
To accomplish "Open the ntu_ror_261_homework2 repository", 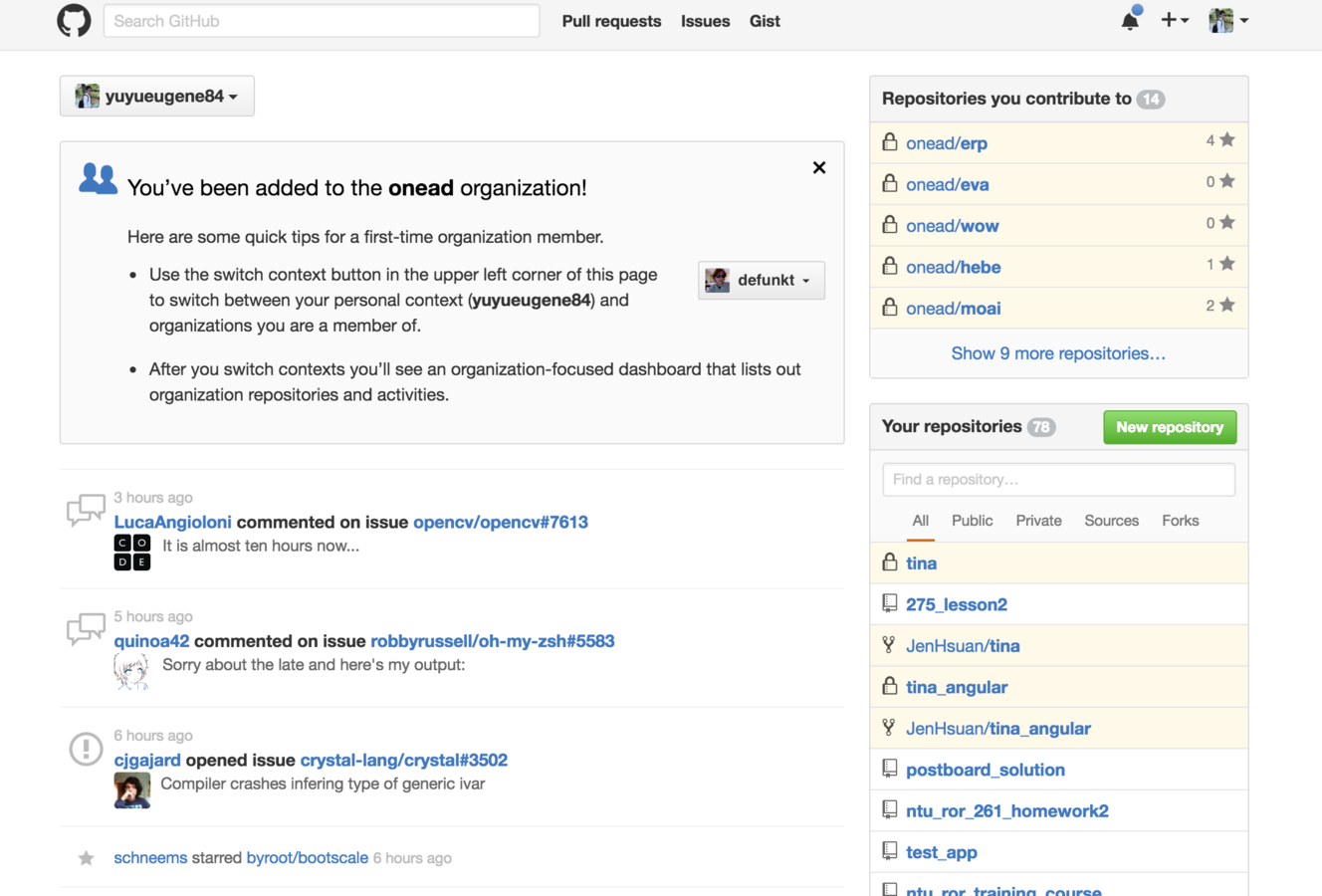I will pyautogui.click(x=1007, y=811).
